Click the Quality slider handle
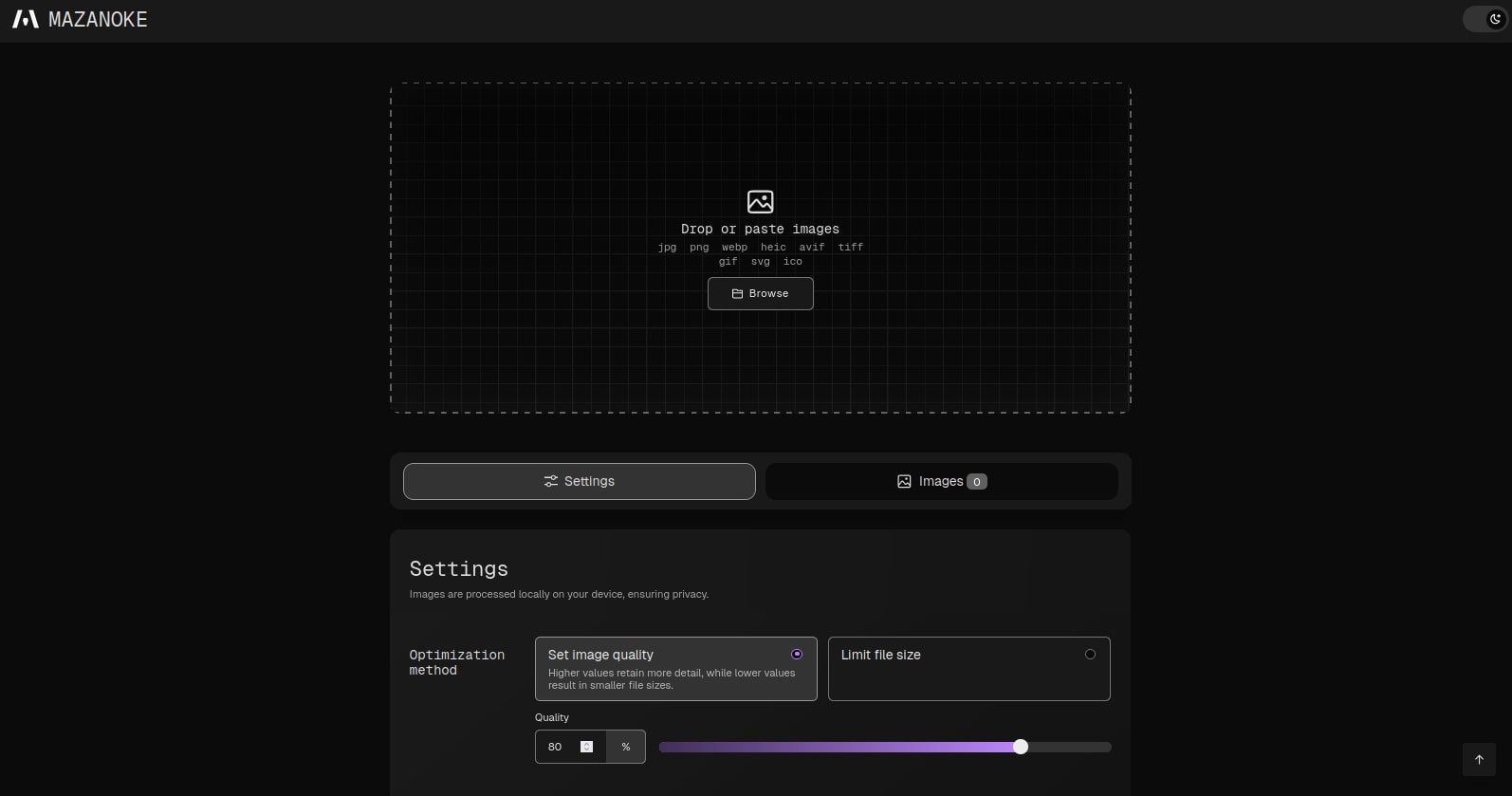 (1021, 747)
